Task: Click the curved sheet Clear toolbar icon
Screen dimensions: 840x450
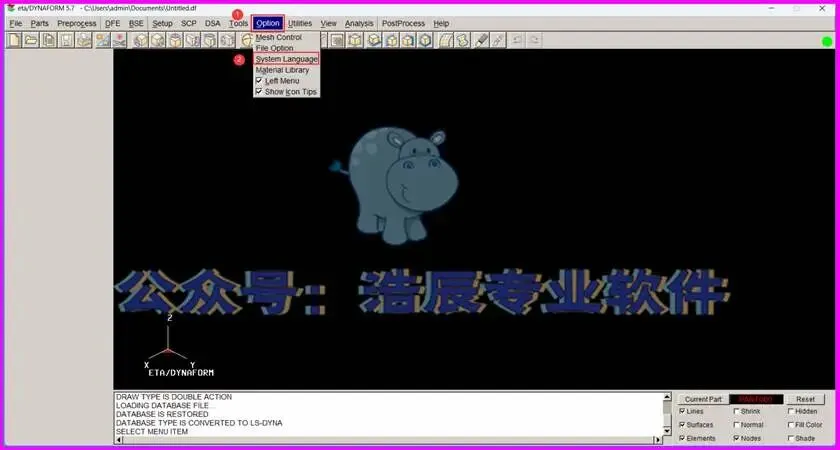Action: pyautogui.click(x=446, y=40)
